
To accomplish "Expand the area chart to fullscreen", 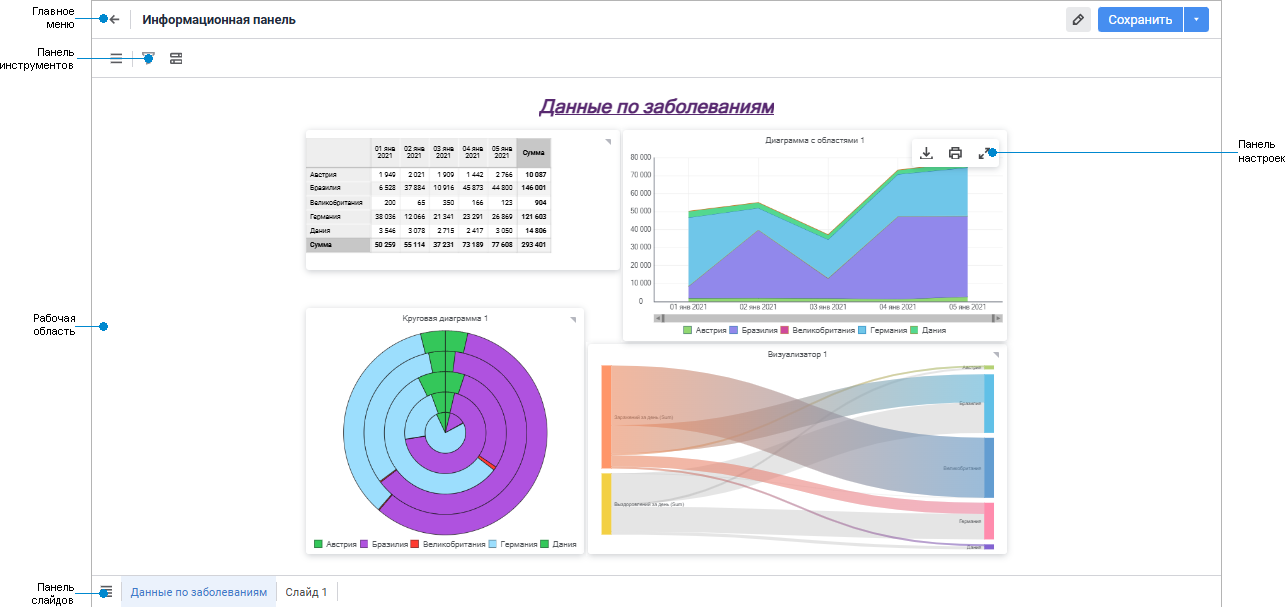I will pyautogui.click(x=984, y=153).
